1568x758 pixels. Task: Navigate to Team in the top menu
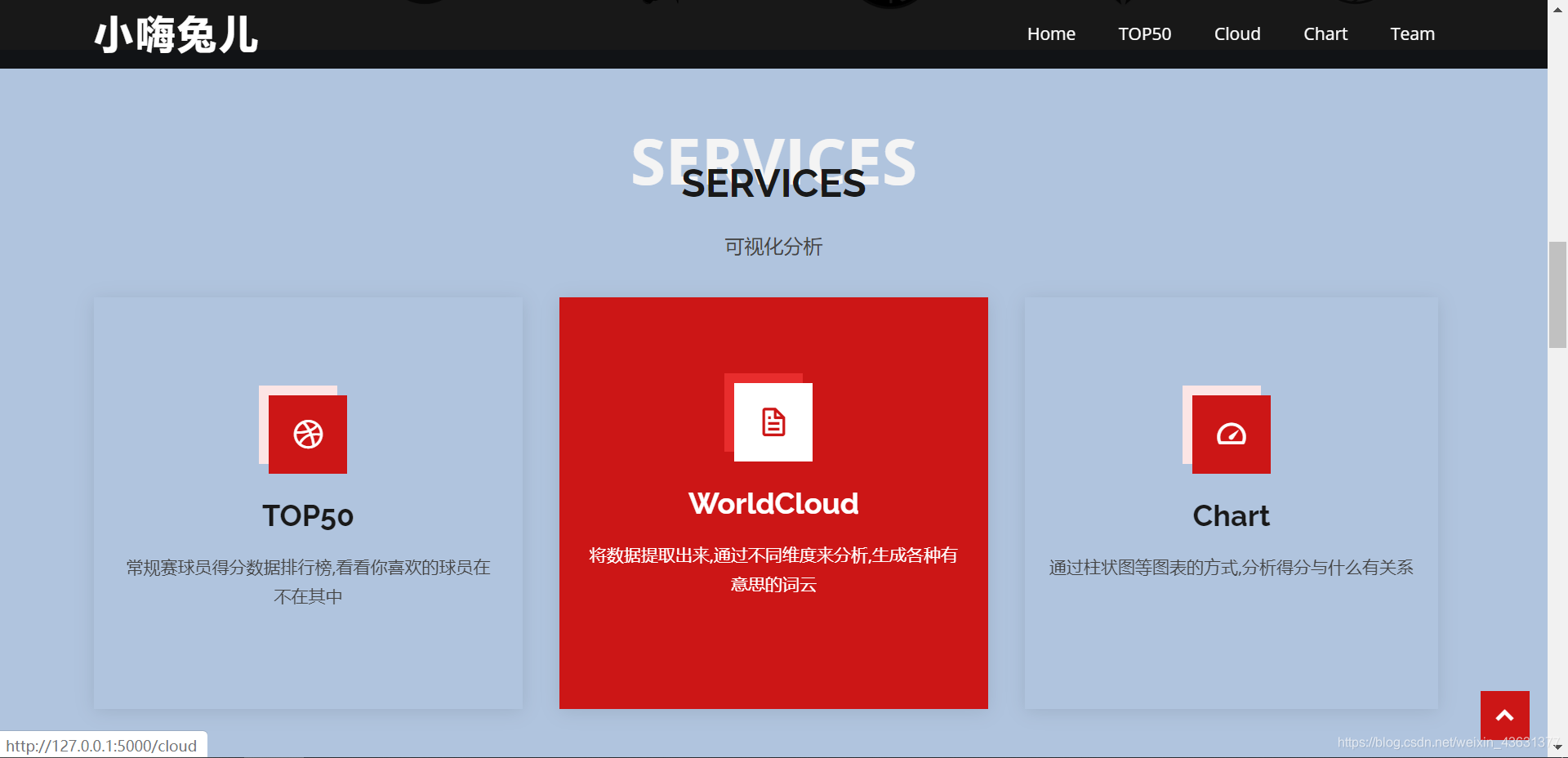point(1412,33)
